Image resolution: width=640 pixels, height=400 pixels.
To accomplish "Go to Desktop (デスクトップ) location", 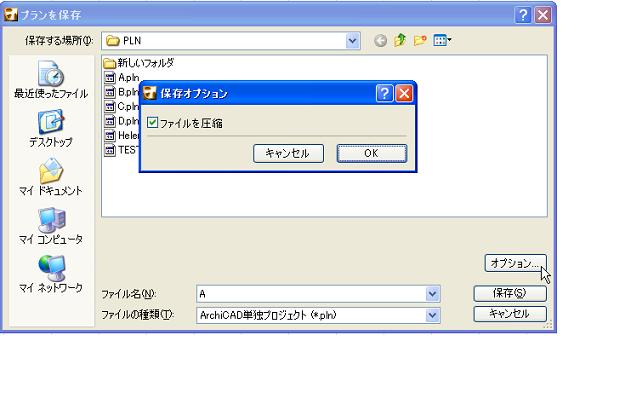I will tap(50, 129).
